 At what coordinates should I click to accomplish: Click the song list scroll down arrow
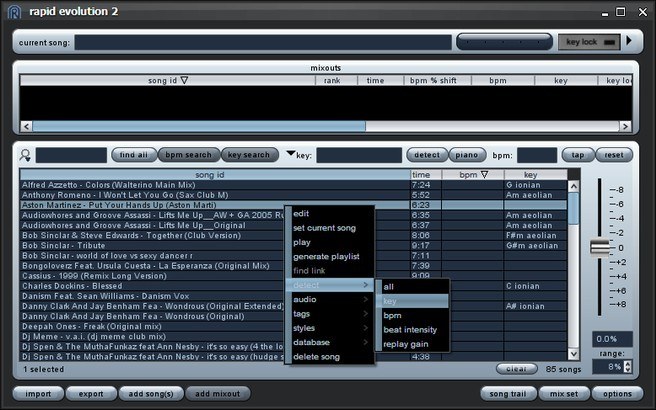574,354
